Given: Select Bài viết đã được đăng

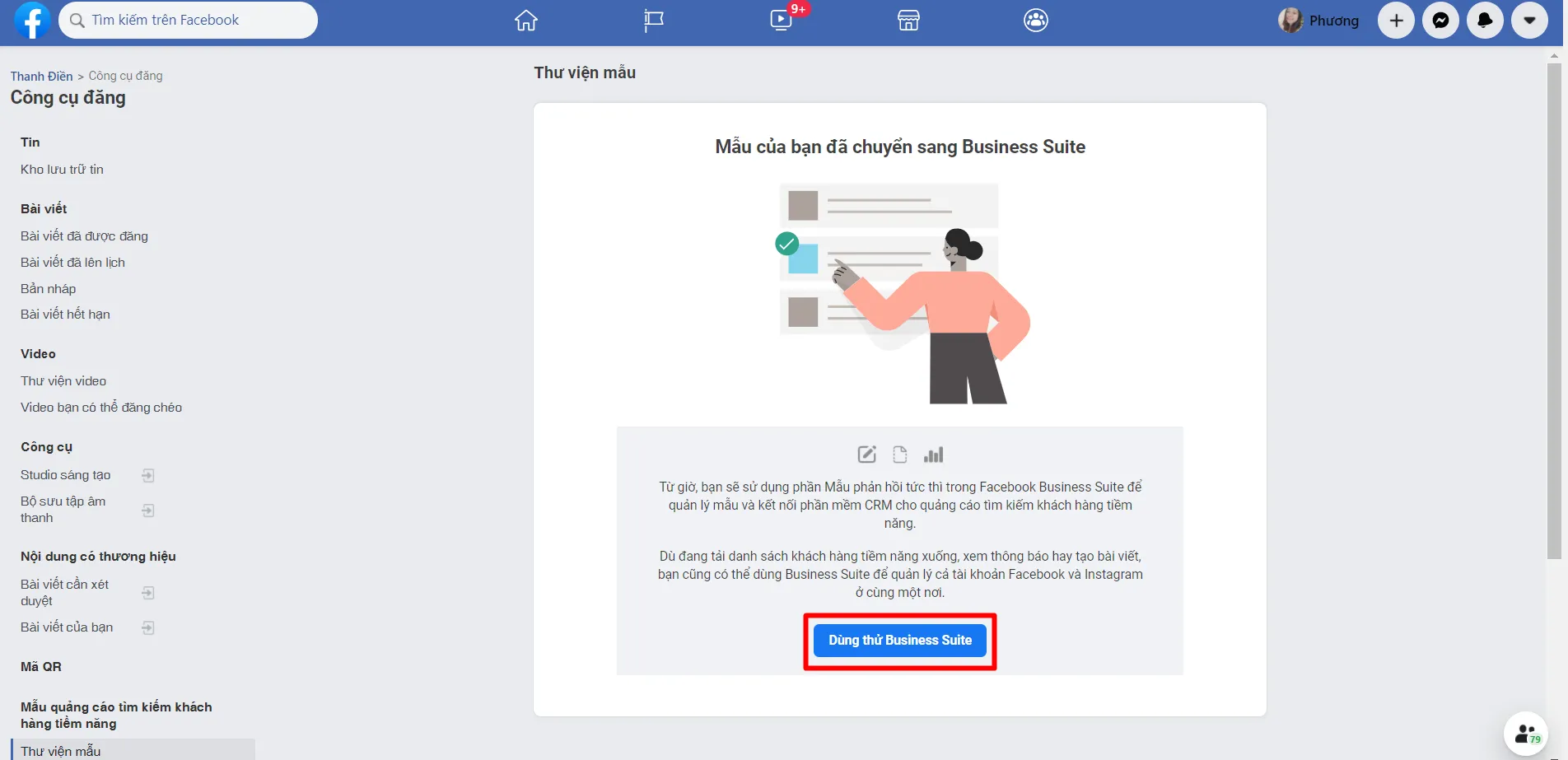Looking at the screenshot, I should [84, 236].
